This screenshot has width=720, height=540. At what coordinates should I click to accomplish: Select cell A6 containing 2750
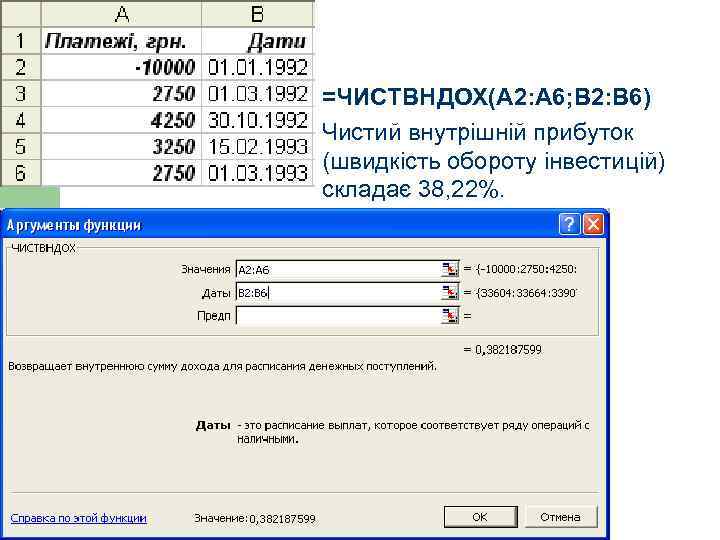click(x=121, y=173)
